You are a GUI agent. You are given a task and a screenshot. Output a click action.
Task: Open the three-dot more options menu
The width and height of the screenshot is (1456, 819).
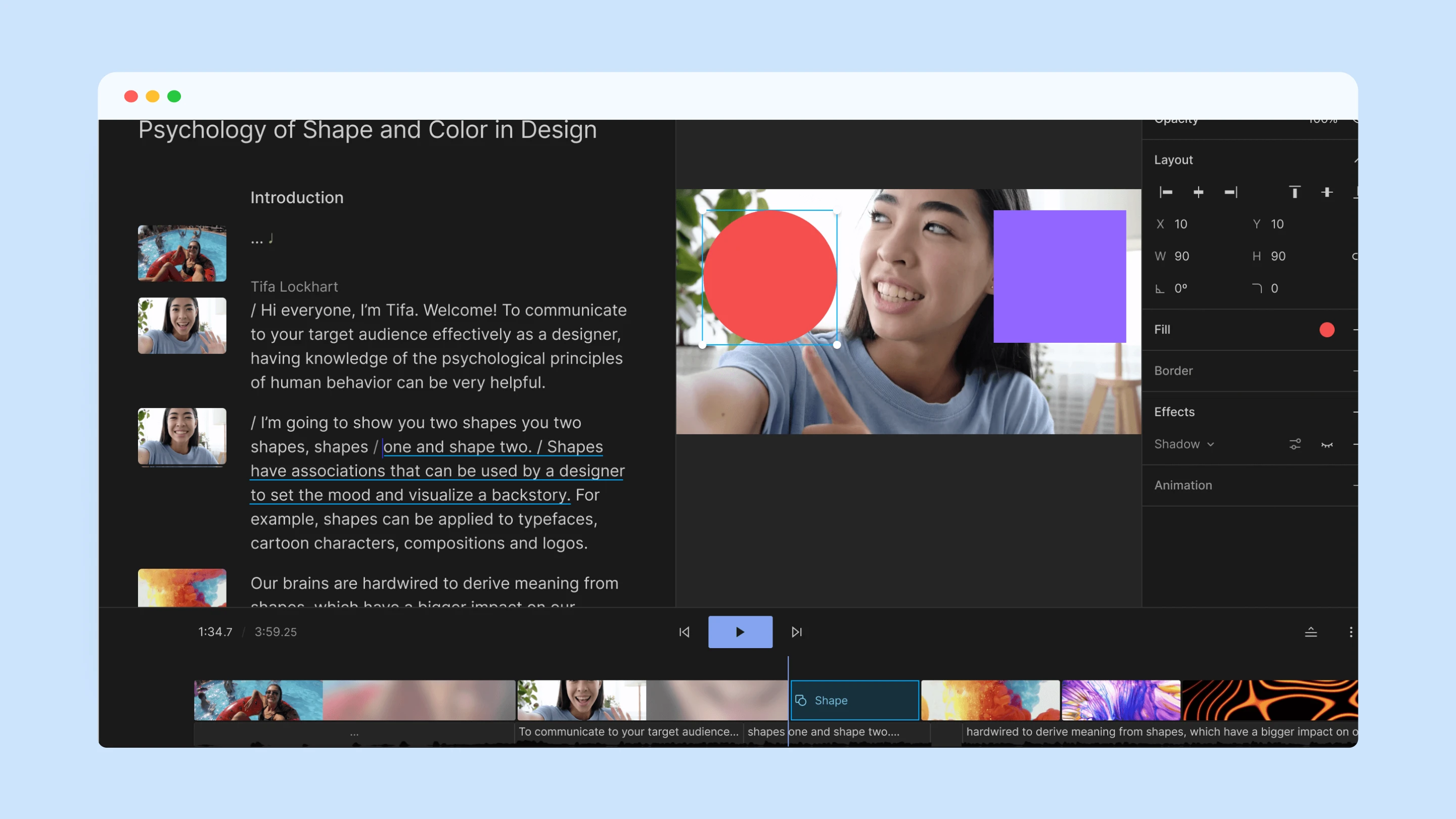tap(1350, 632)
